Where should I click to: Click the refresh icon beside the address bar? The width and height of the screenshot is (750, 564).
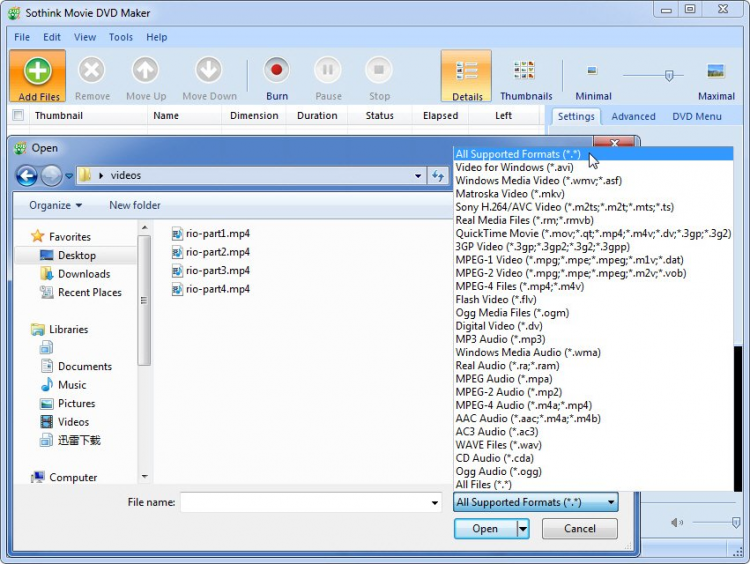pyautogui.click(x=437, y=176)
